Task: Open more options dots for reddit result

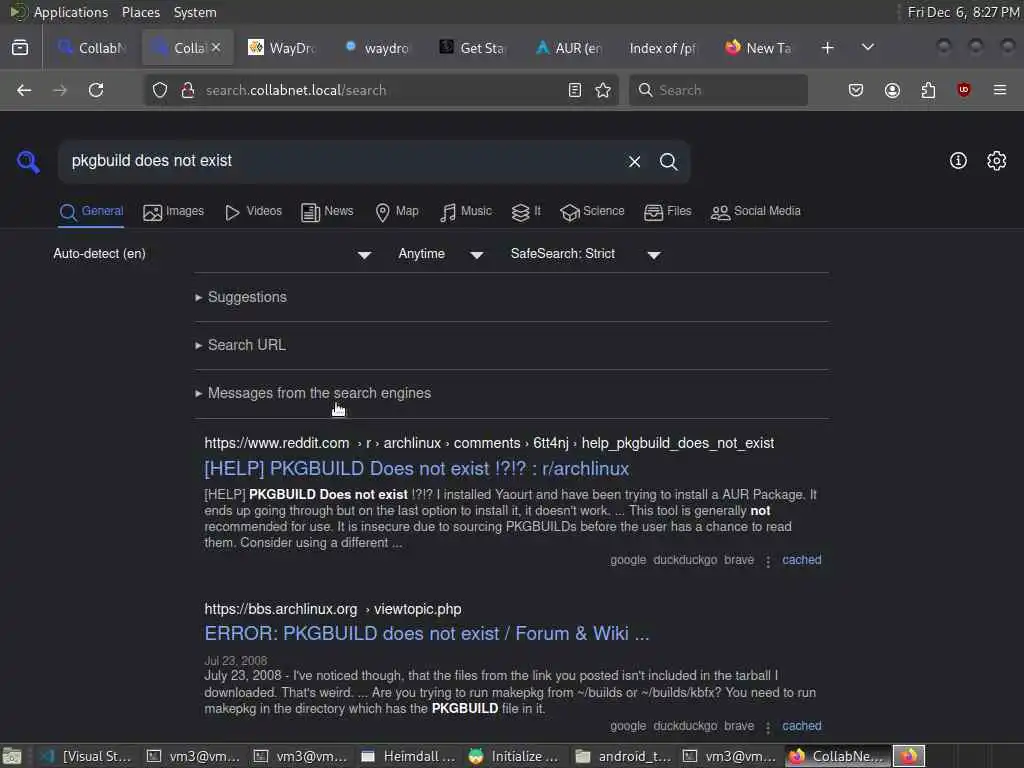Action: [x=768, y=561]
